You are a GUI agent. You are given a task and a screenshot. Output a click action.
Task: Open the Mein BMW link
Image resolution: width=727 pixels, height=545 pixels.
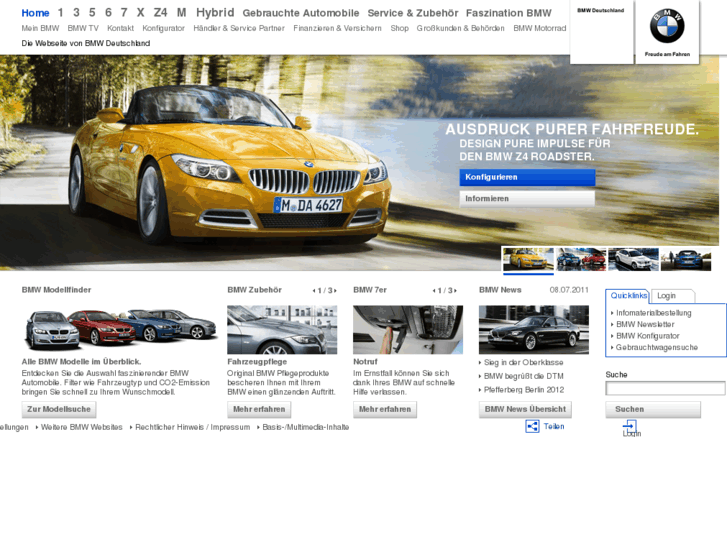pos(40,28)
